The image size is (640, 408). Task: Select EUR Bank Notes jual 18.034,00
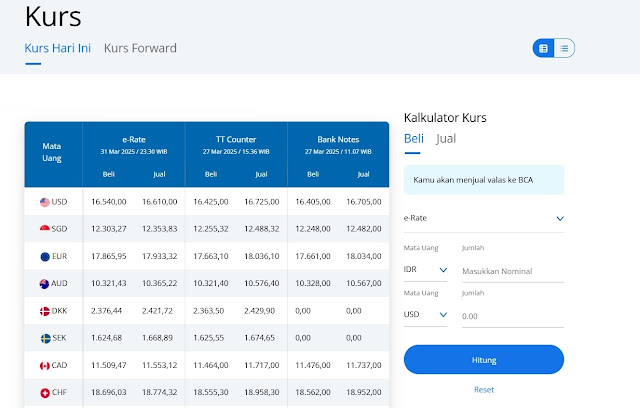(364, 256)
